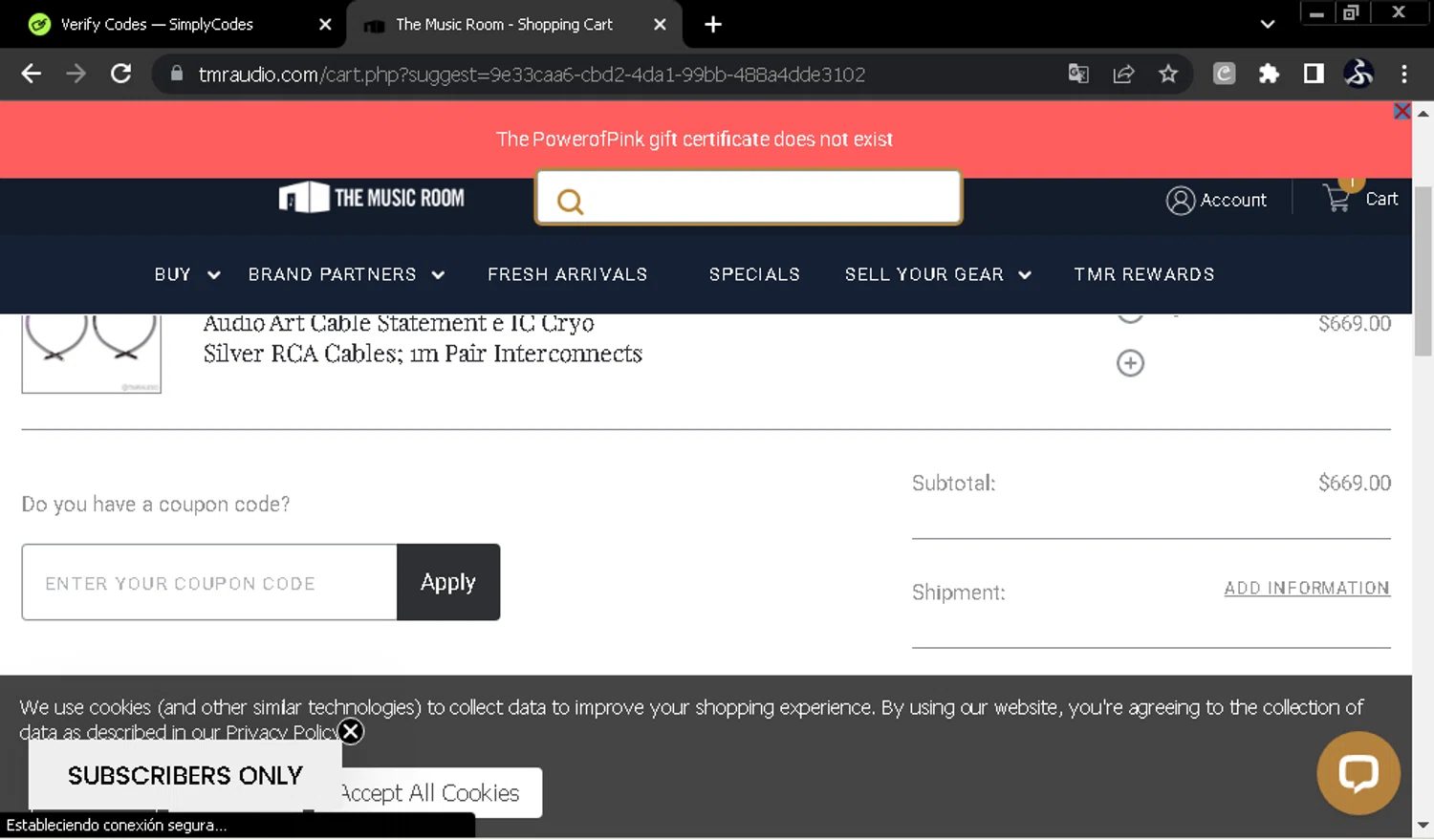Open the Extensions puzzle icon
The height and width of the screenshot is (840, 1434).
pyautogui.click(x=1269, y=74)
